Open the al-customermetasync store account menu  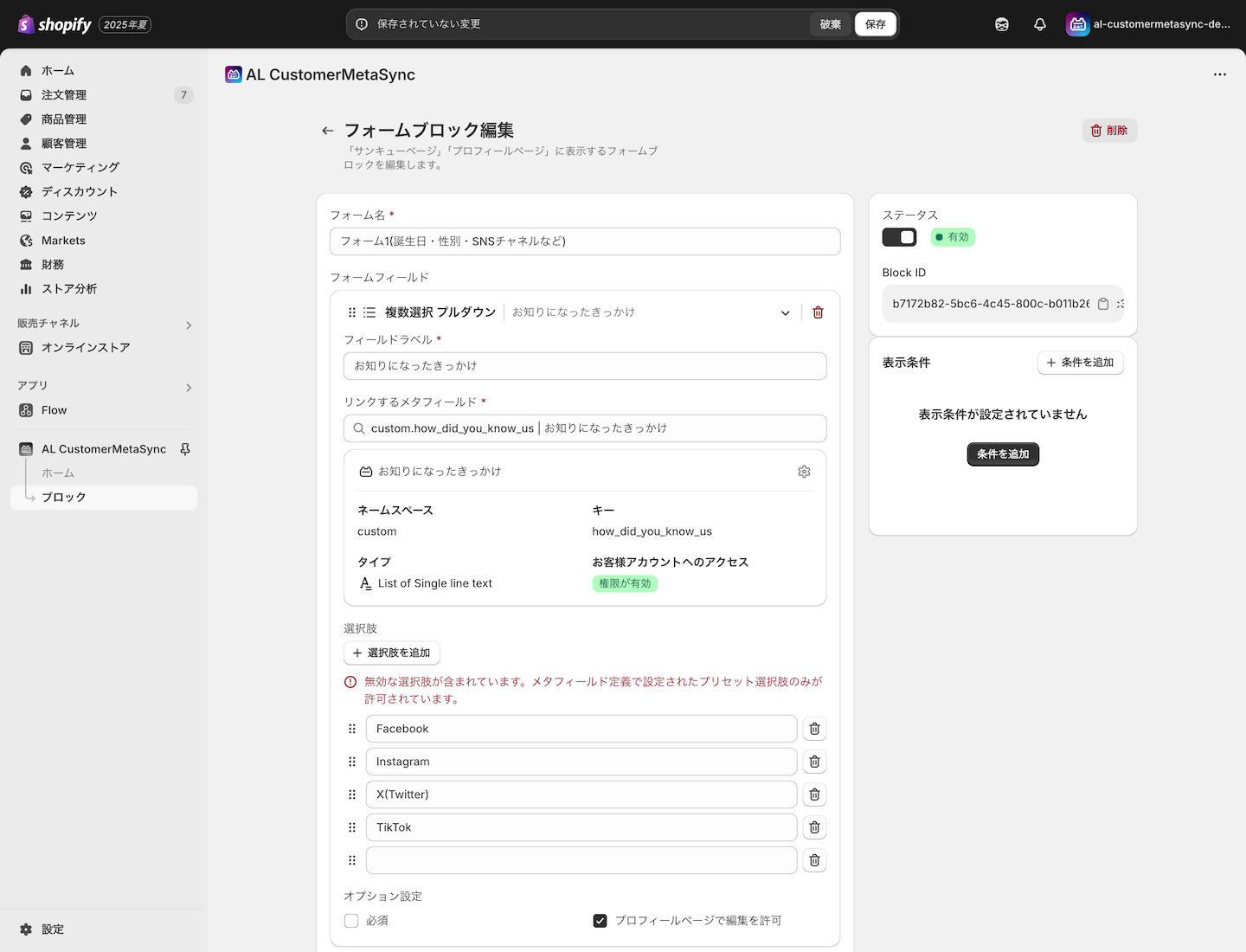1148,24
